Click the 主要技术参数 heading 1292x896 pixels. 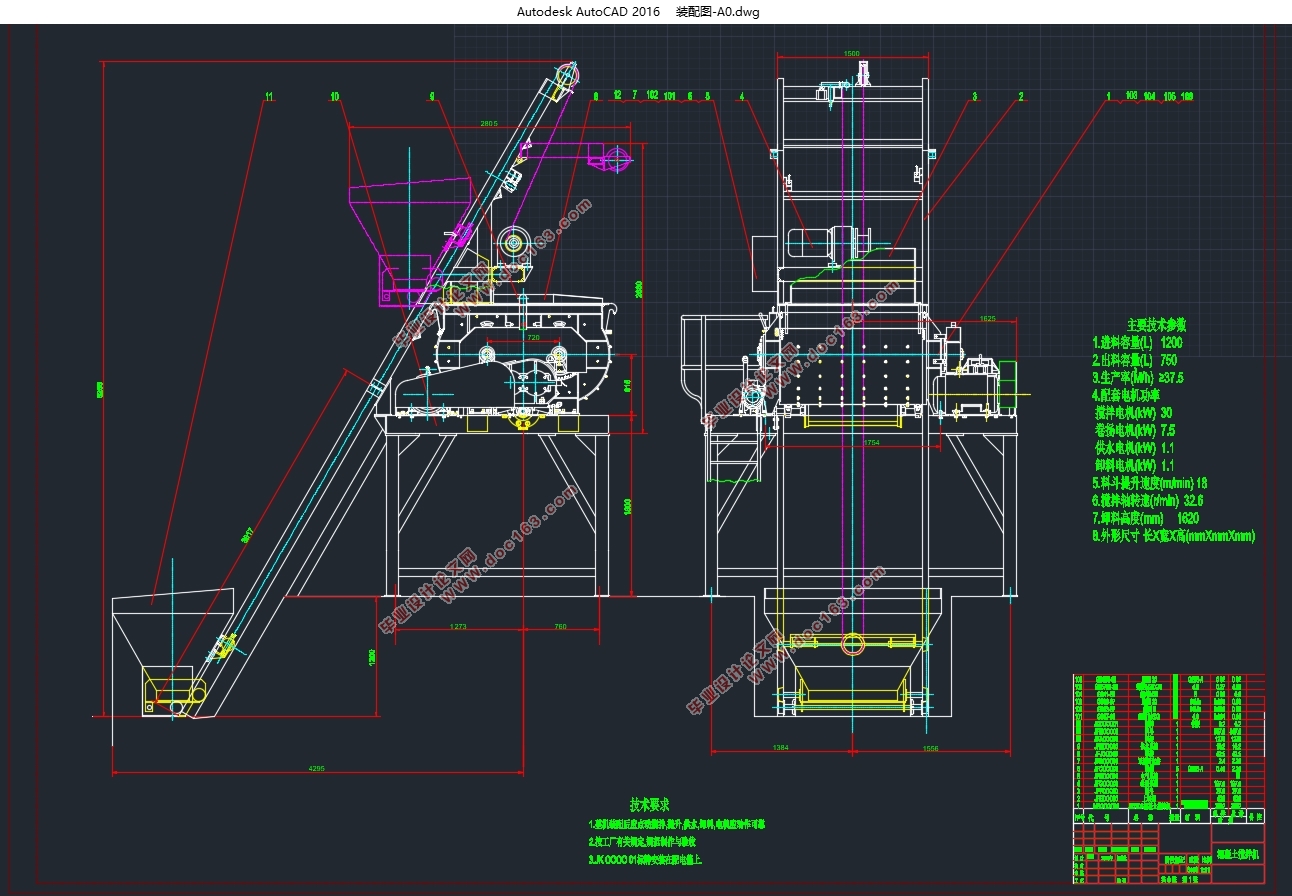click(x=1156, y=325)
